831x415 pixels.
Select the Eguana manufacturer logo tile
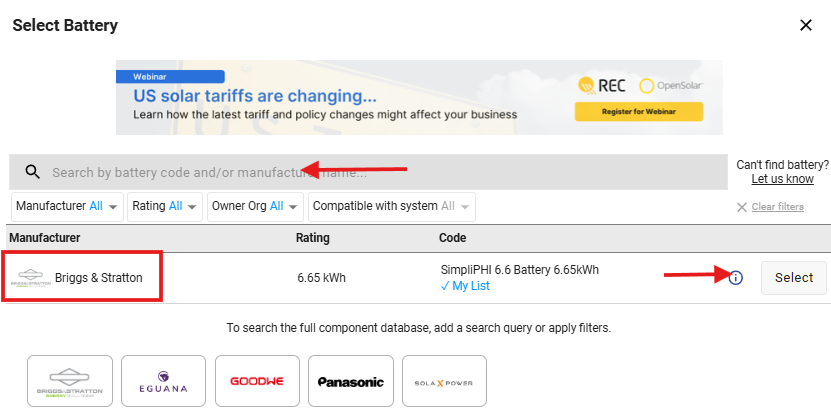(x=163, y=381)
